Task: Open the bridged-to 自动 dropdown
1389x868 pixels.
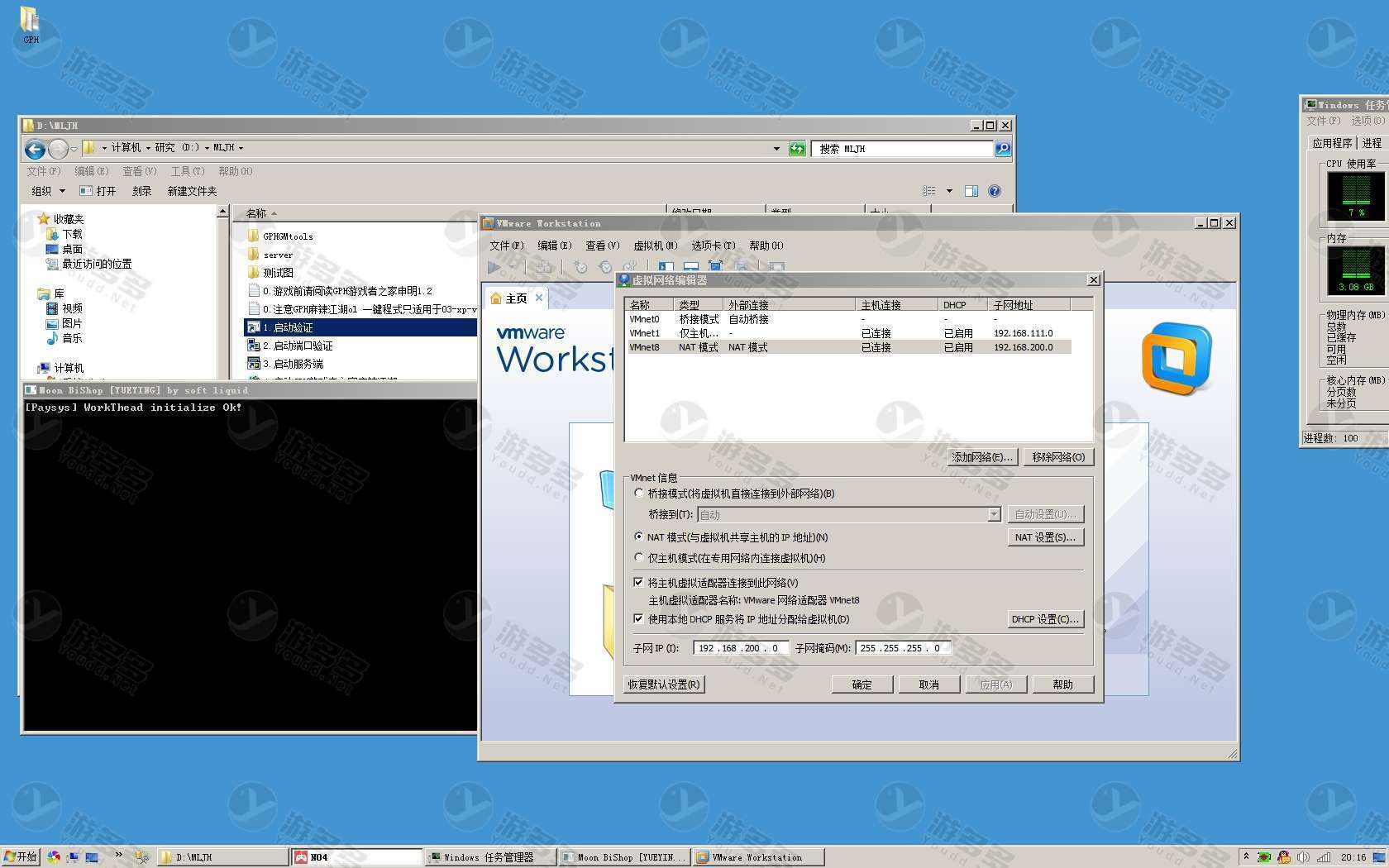Action: coord(994,514)
